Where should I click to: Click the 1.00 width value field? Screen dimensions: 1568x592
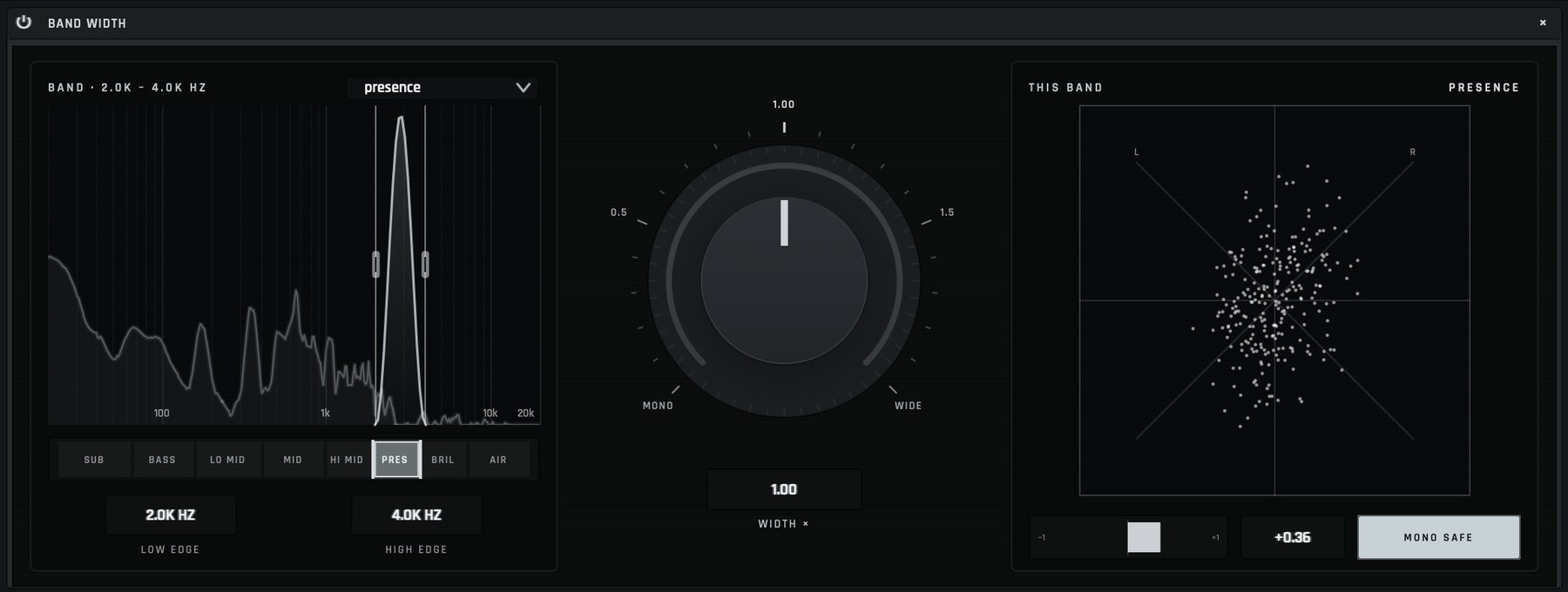click(x=784, y=489)
